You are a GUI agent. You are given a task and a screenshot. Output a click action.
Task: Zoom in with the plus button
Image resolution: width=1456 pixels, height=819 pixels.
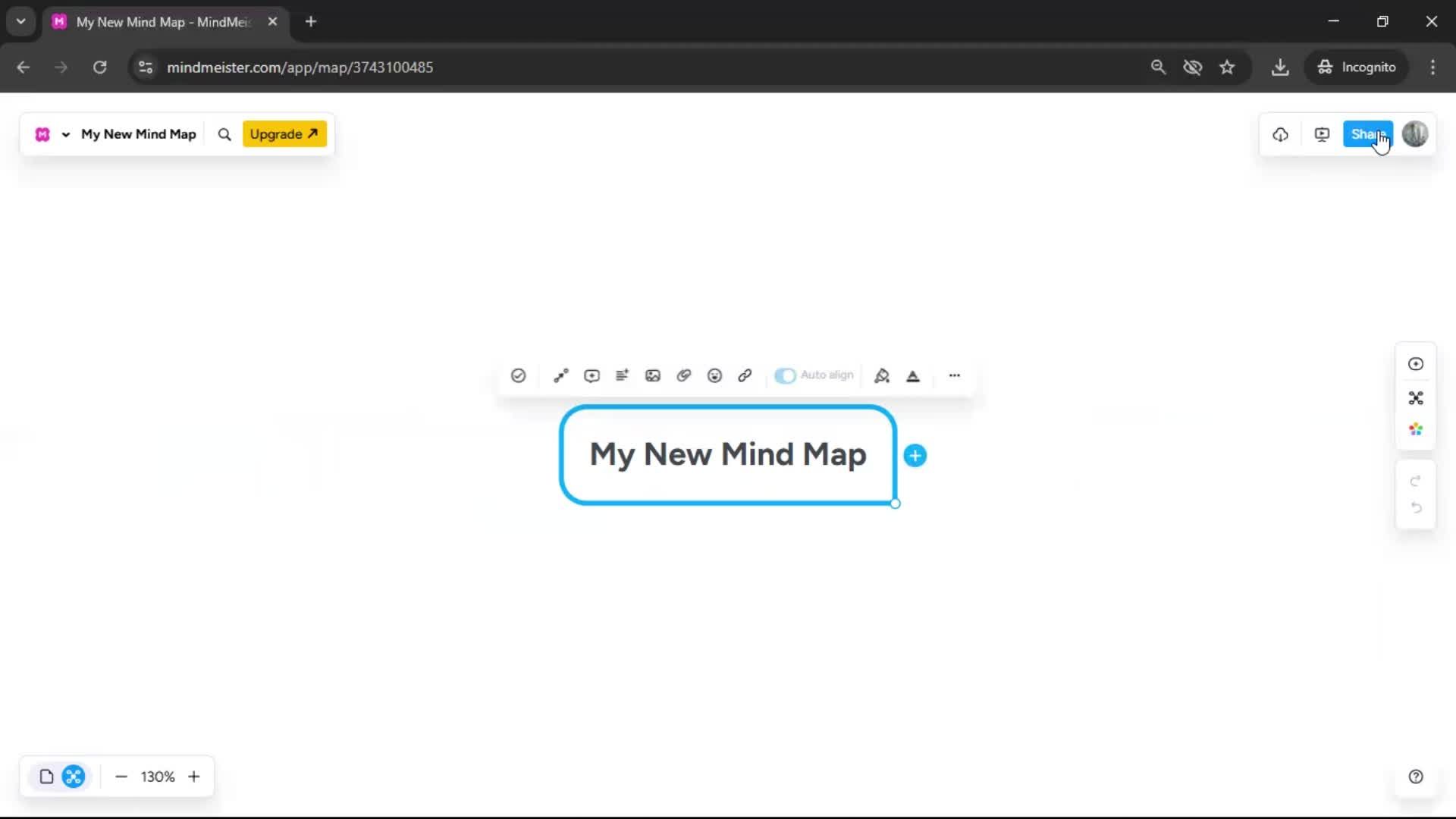click(x=194, y=777)
